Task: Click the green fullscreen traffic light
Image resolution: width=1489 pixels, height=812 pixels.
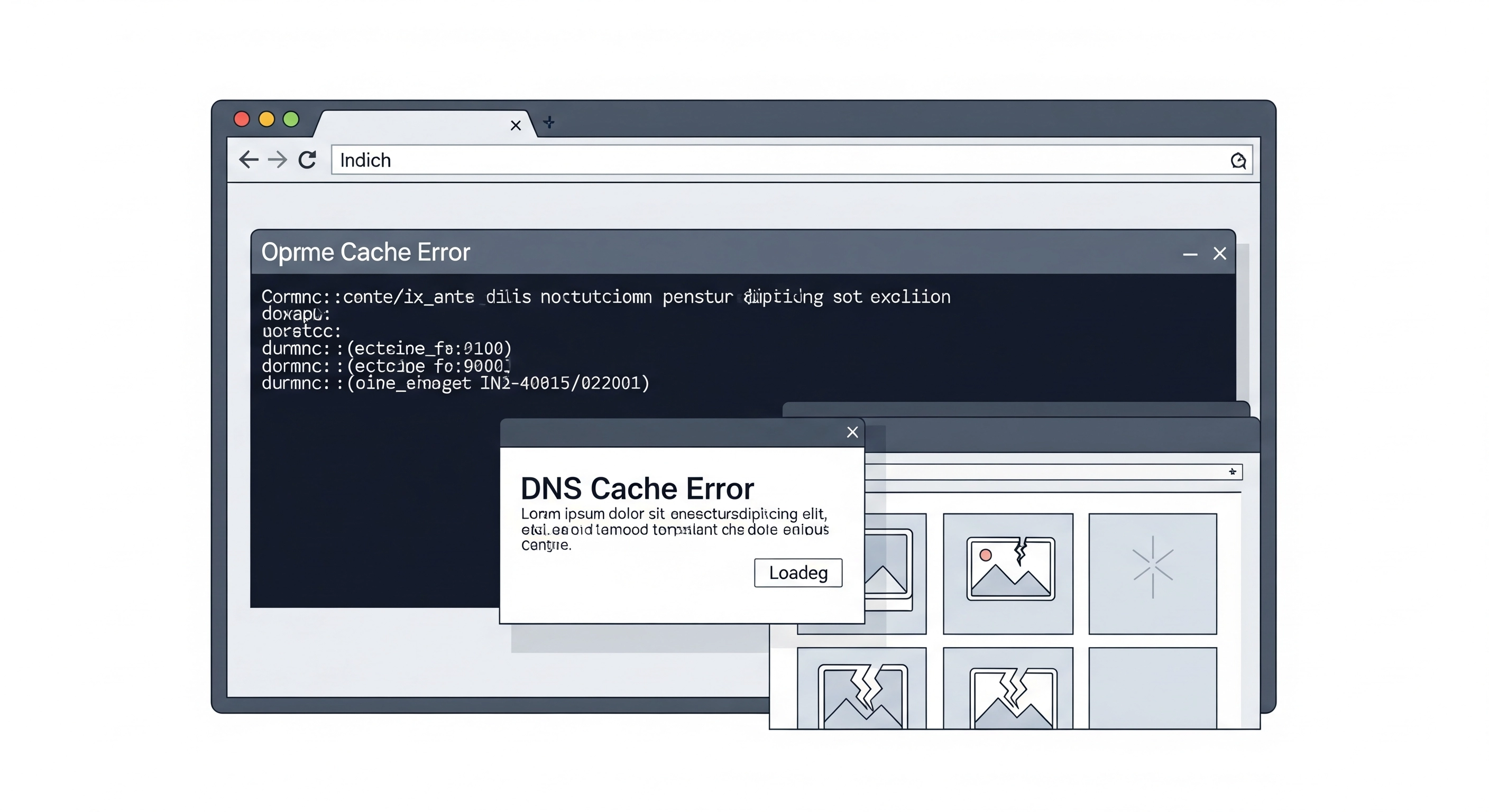Action: (291, 119)
